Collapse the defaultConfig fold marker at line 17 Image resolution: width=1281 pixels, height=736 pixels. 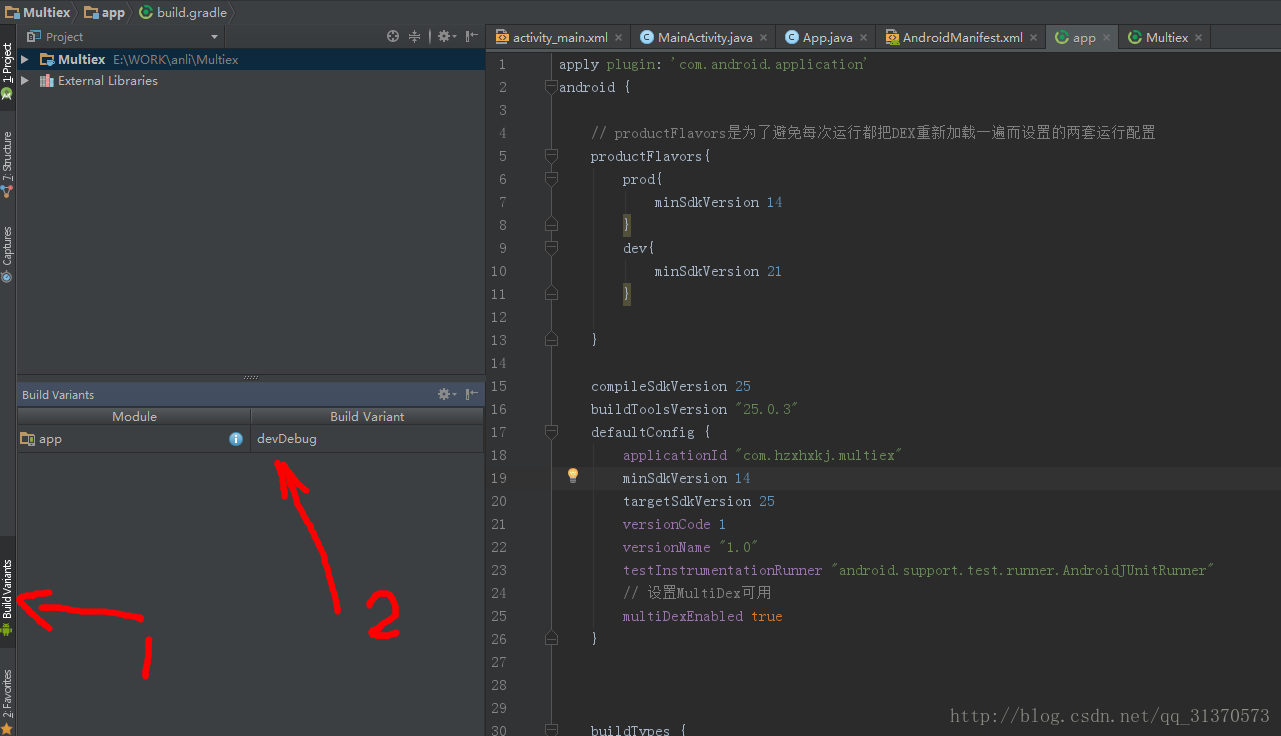coord(550,432)
